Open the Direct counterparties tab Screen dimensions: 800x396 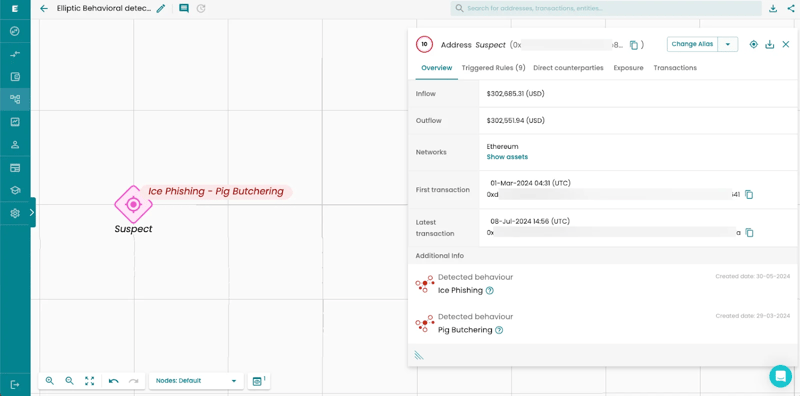coord(568,68)
